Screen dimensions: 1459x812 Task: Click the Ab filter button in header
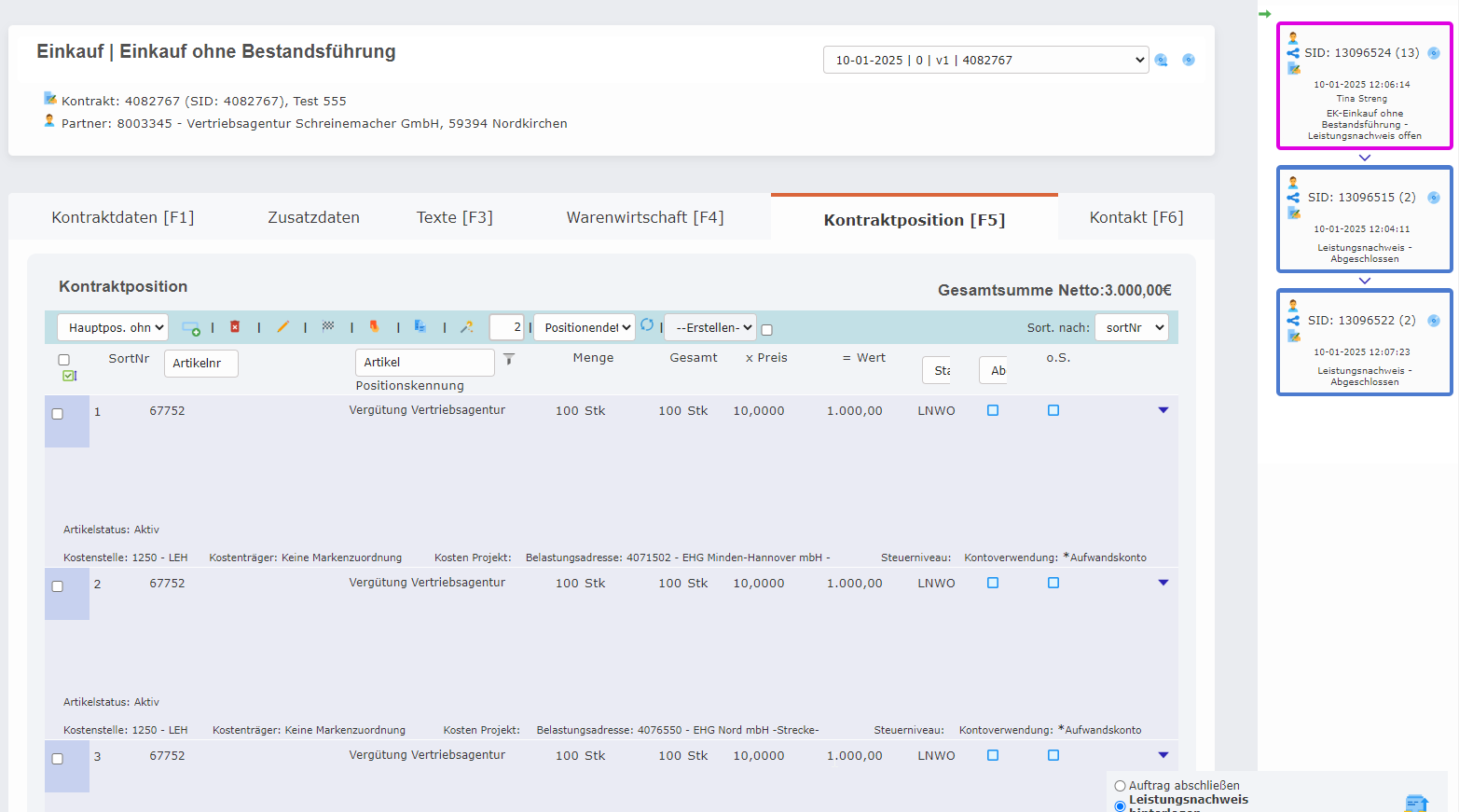[x=998, y=370]
